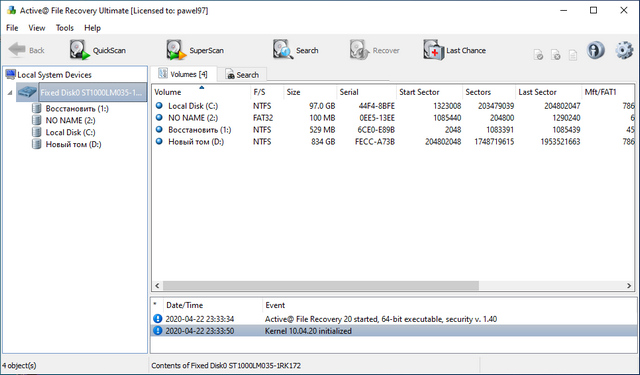Click volume icon beside Восстановить (1:) in tree
The width and height of the screenshot is (640, 375).
coord(37,109)
